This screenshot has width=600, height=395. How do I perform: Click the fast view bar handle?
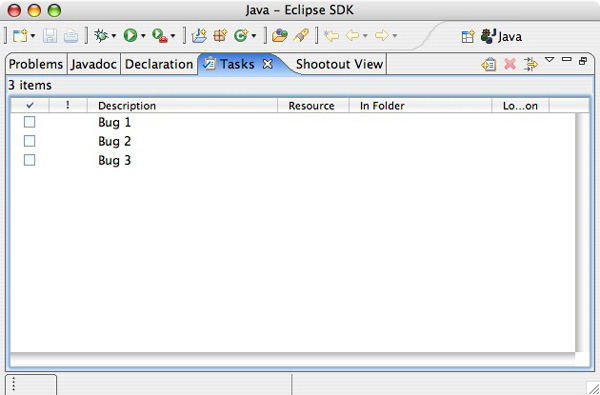(x=13, y=384)
